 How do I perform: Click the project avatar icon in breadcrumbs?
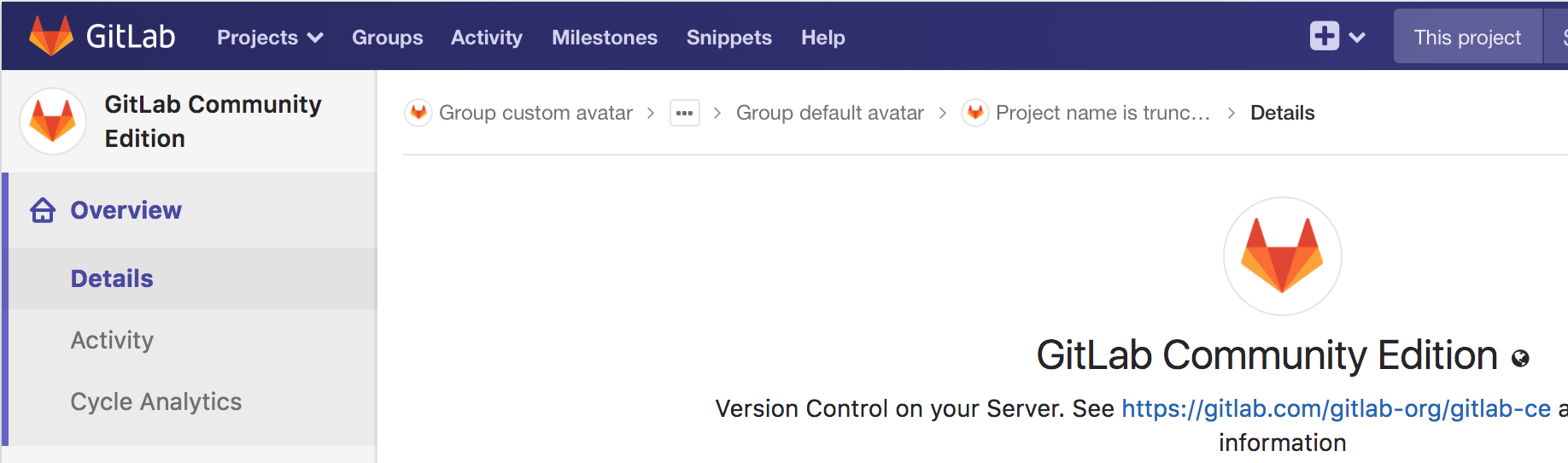974,113
